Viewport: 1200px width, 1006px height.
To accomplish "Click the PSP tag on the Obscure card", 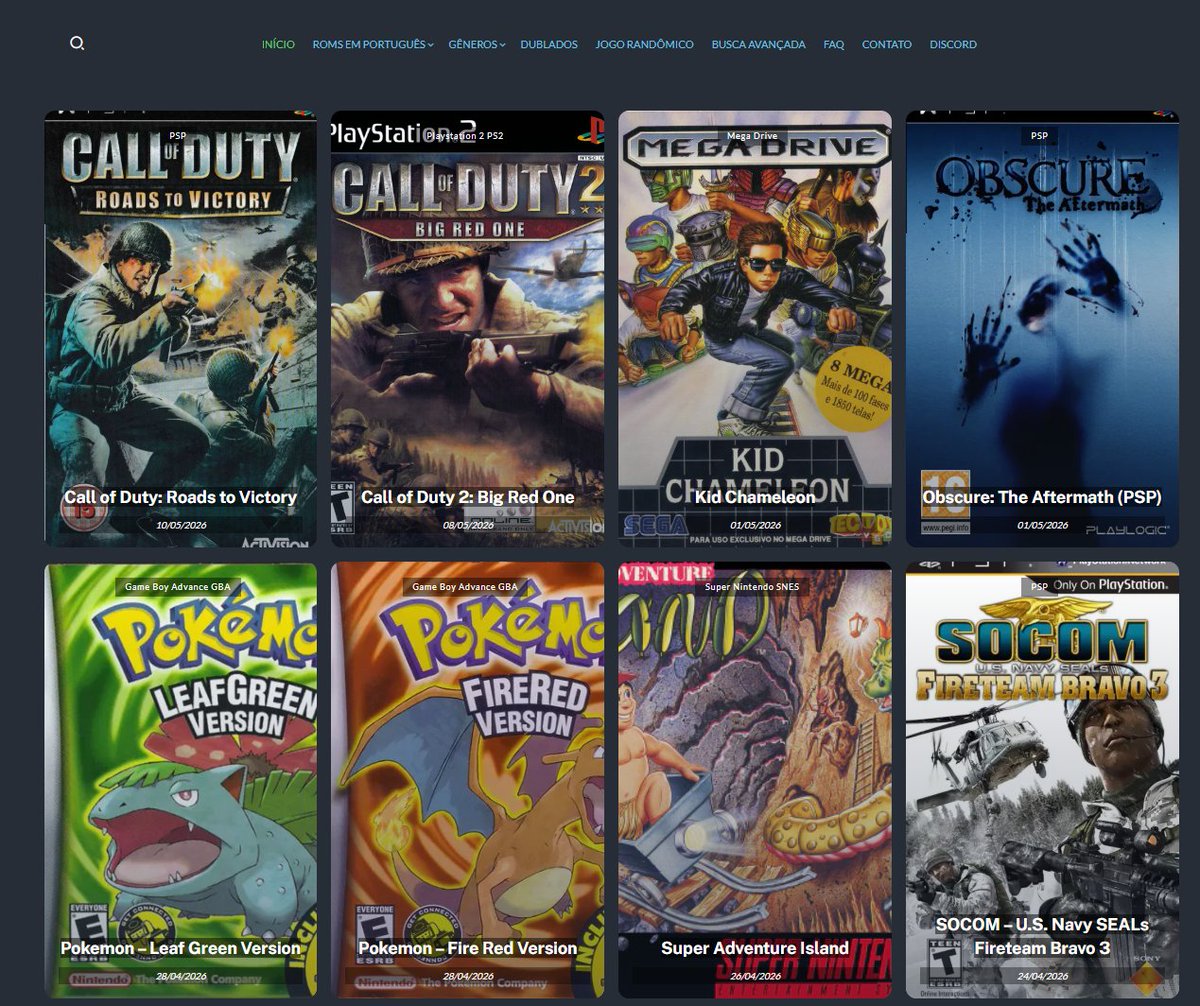I will pos(1039,136).
